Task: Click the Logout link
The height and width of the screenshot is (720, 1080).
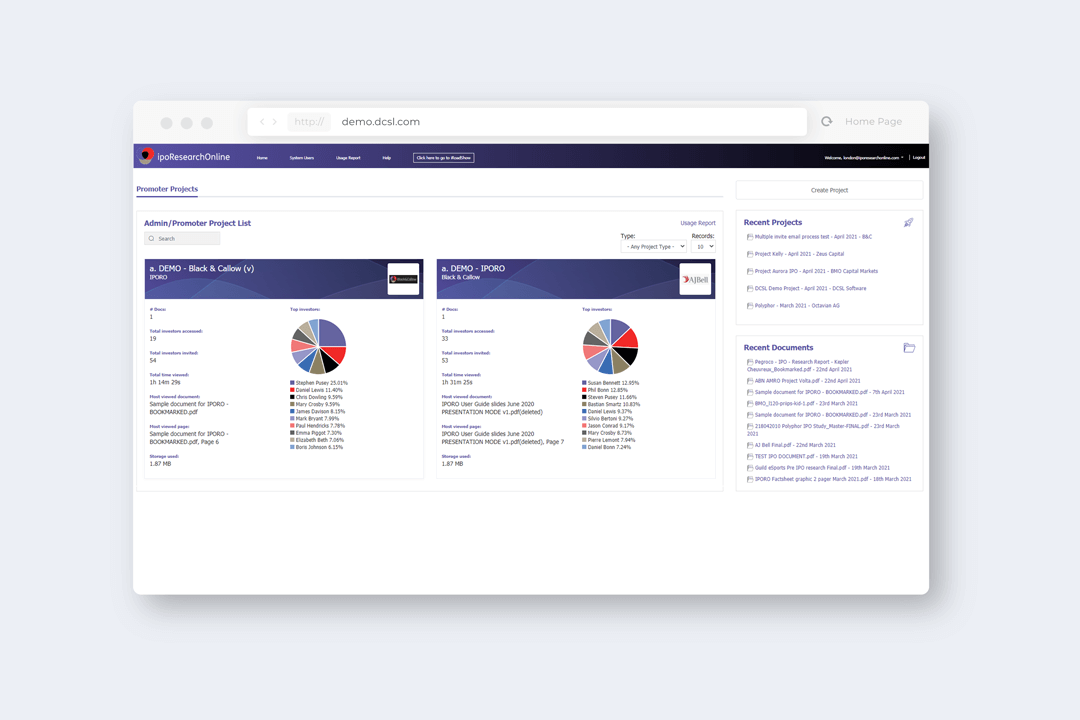Action: click(919, 158)
